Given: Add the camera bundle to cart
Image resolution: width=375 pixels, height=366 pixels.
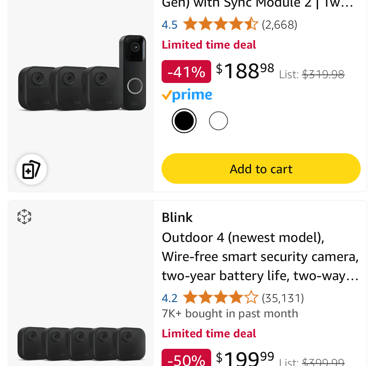Looking at the screenshot, I should [261, 169].
